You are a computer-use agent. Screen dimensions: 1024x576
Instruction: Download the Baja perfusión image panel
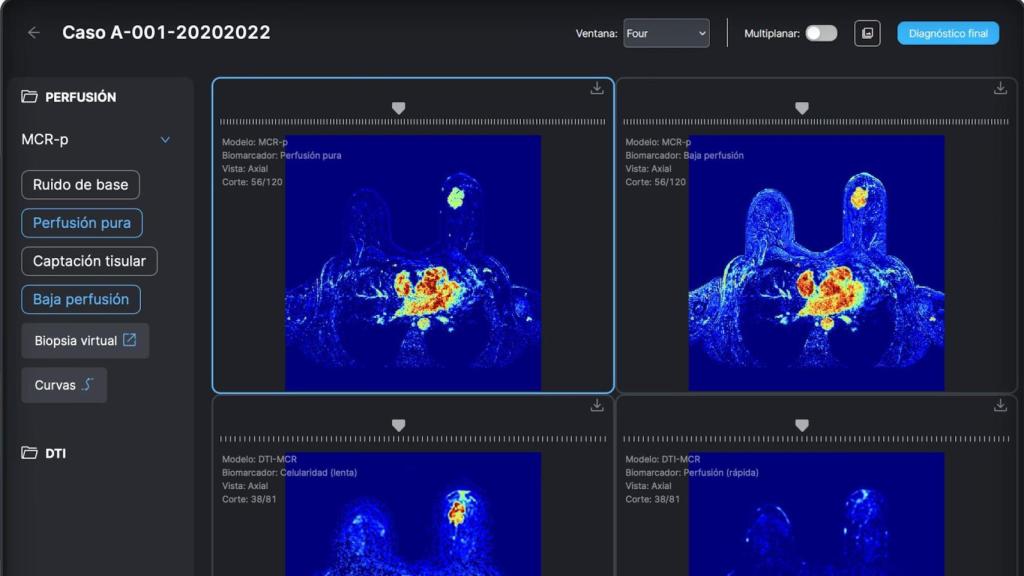tap(1000, 89)
